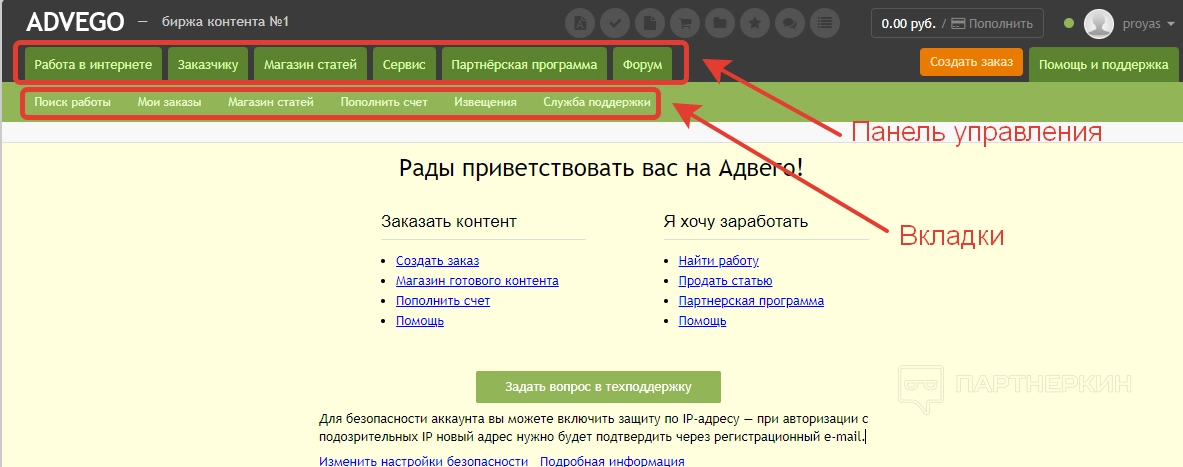Open the Форум tab

[643, 65]
